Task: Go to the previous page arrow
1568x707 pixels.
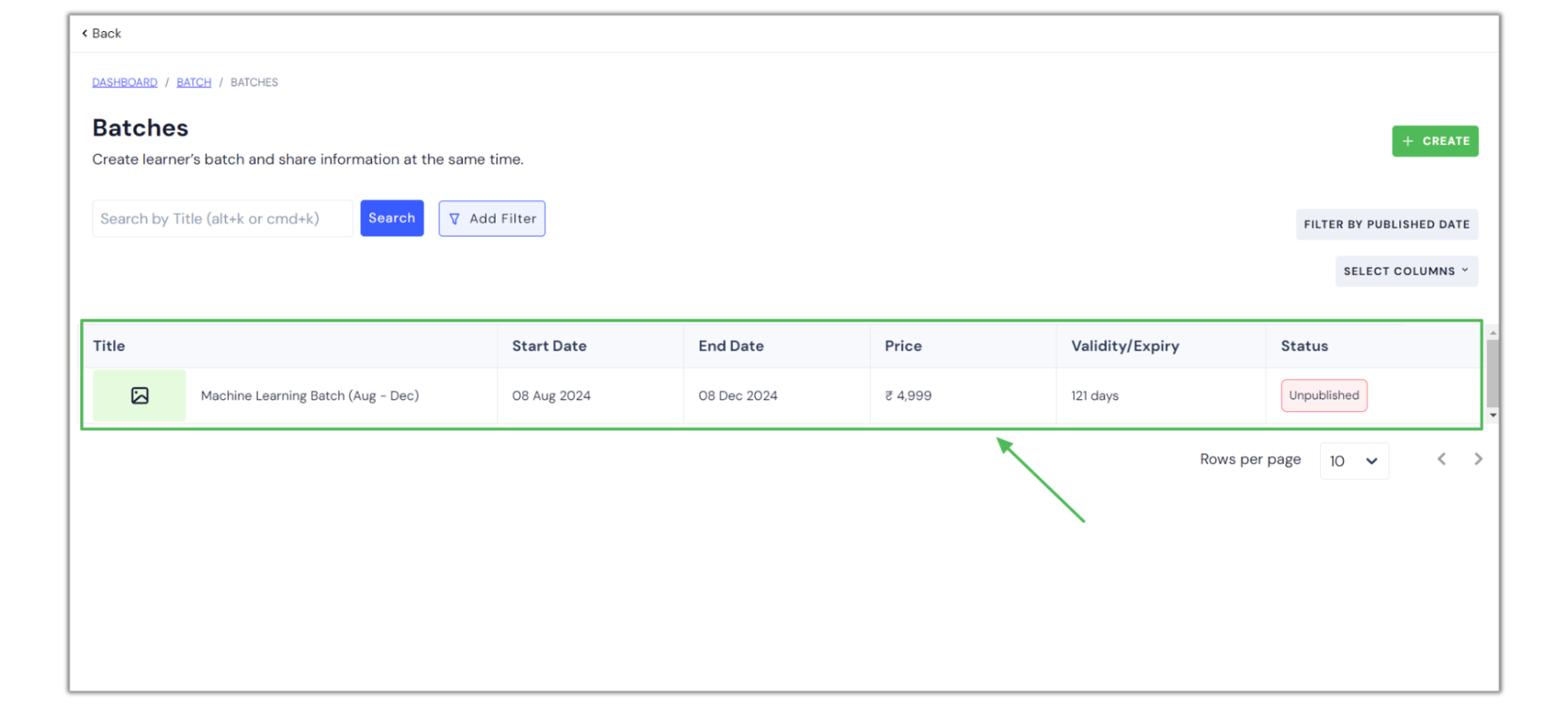Action: coord(1441,459)
